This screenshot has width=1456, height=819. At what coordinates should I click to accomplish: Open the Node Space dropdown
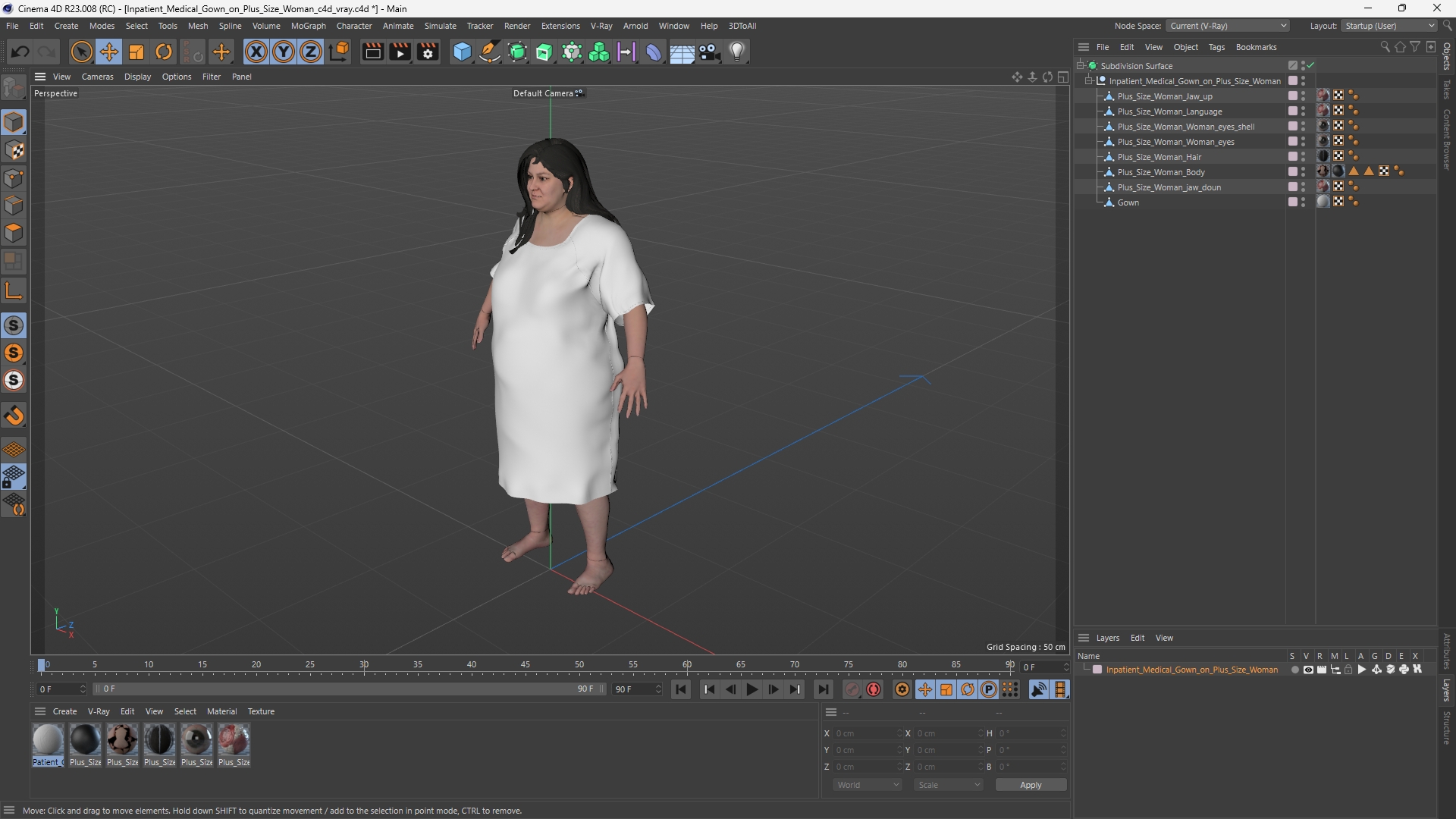1228,26
